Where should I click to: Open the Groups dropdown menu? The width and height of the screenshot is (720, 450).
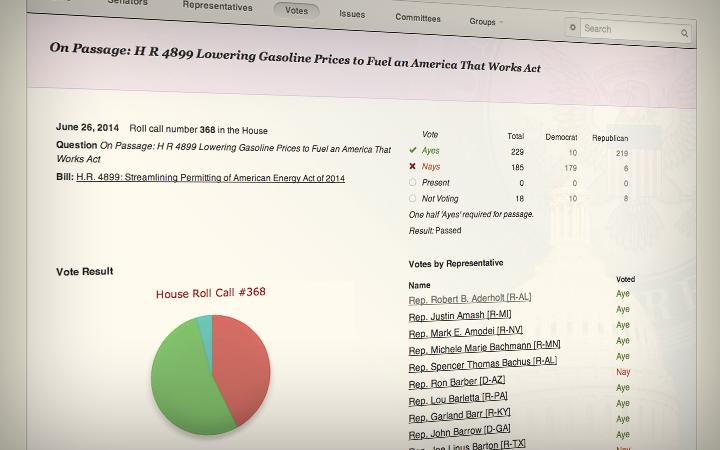[486, 21]
